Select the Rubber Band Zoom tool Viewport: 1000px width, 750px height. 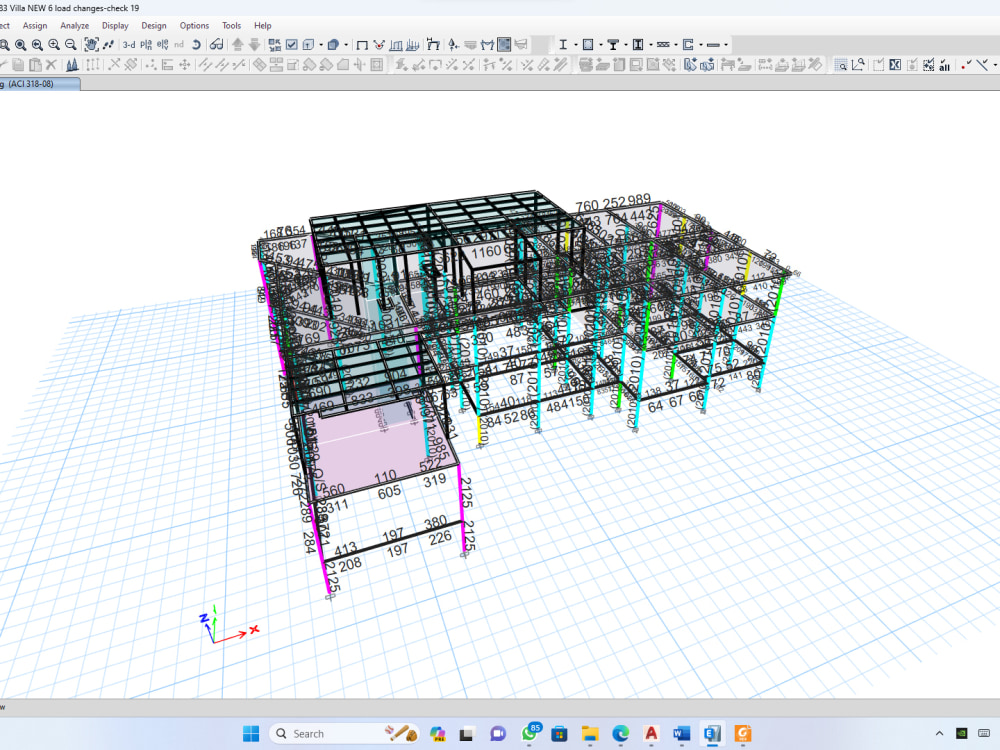click(x=6, y=44)
